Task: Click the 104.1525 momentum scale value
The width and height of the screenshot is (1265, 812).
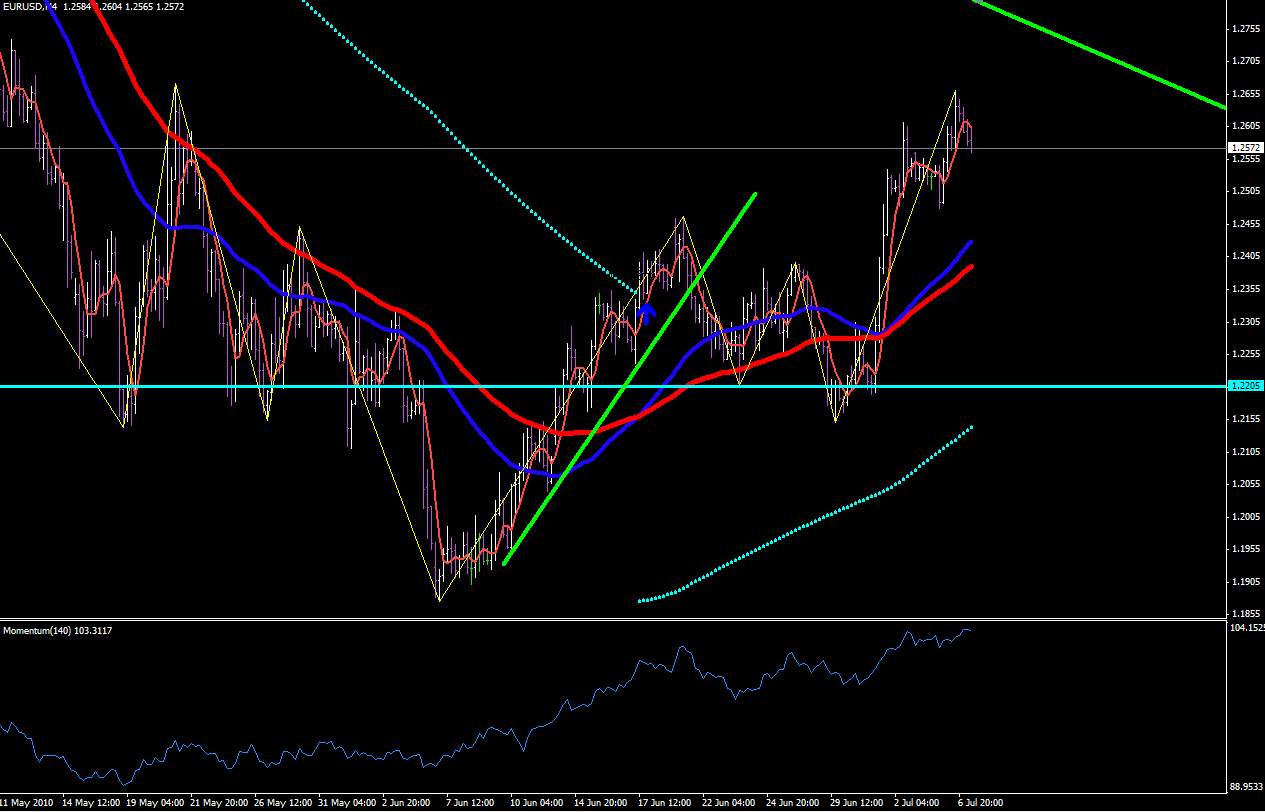Action: click(1246, 628)
